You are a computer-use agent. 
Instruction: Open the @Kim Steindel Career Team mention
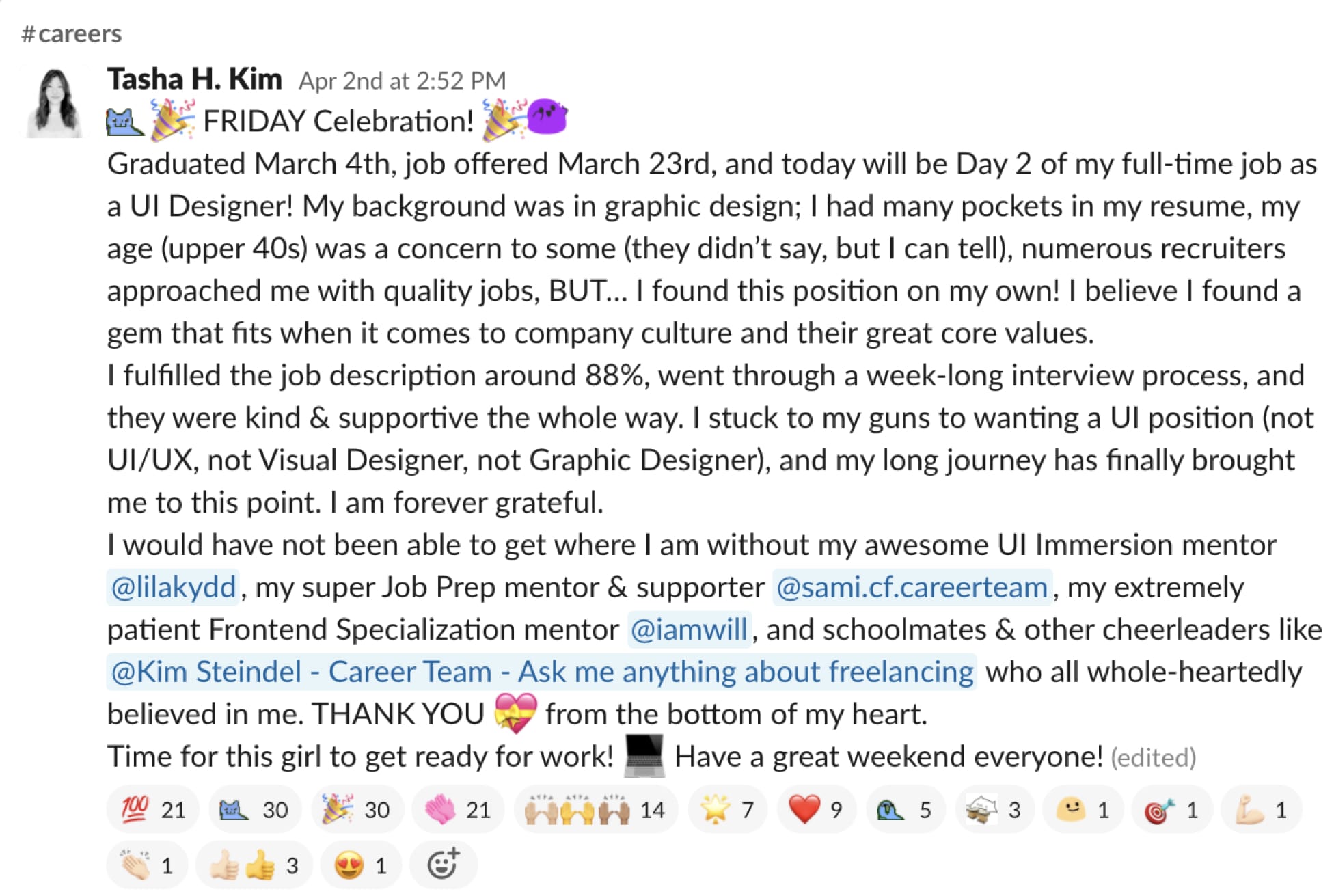click(x=541, y=672)
